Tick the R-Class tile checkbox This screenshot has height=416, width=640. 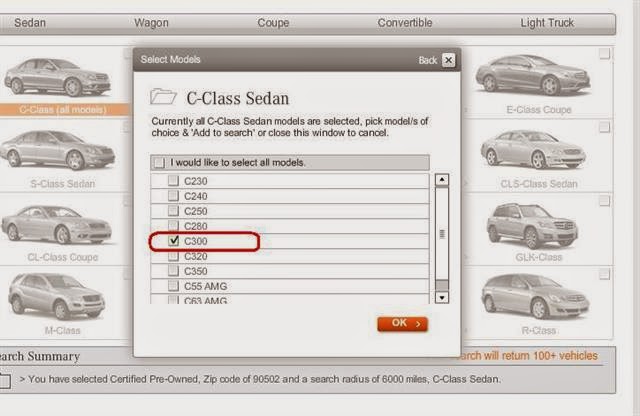604,274
